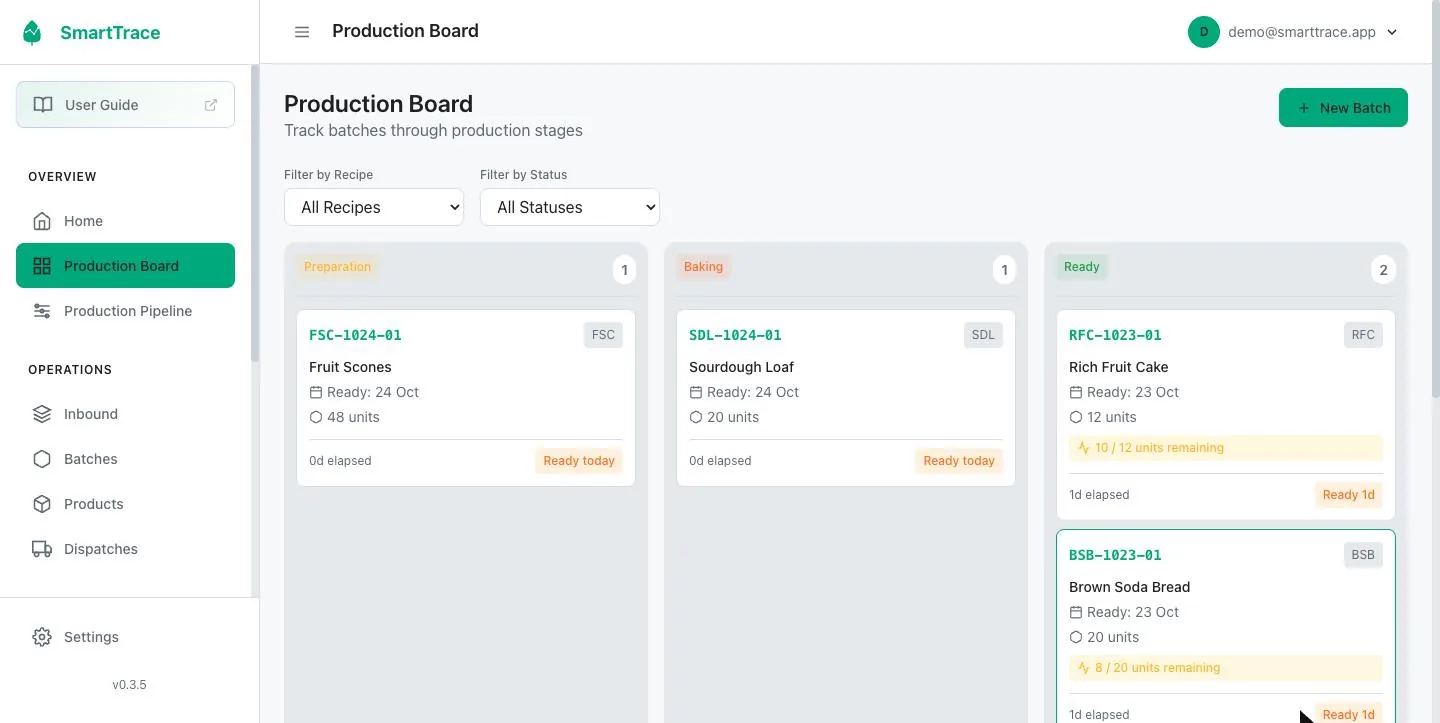Navigate to Inbound section
The height and width of the screenshot is (723, 1440).
(125, 414)
